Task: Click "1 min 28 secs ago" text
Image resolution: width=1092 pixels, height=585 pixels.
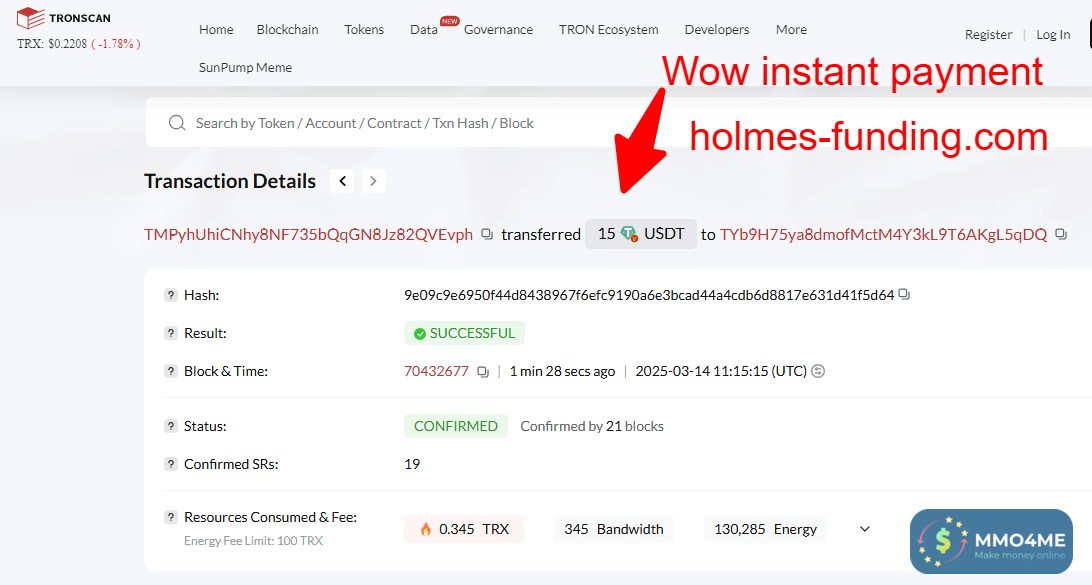Action: click(562, 371)
